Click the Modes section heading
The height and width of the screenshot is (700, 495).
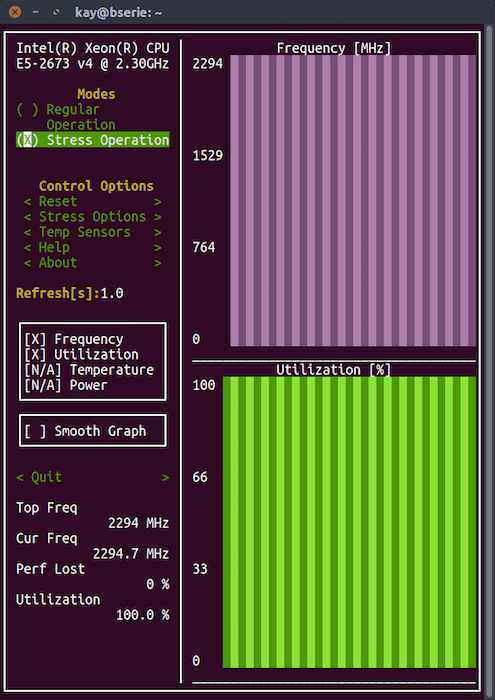[96, 94]
